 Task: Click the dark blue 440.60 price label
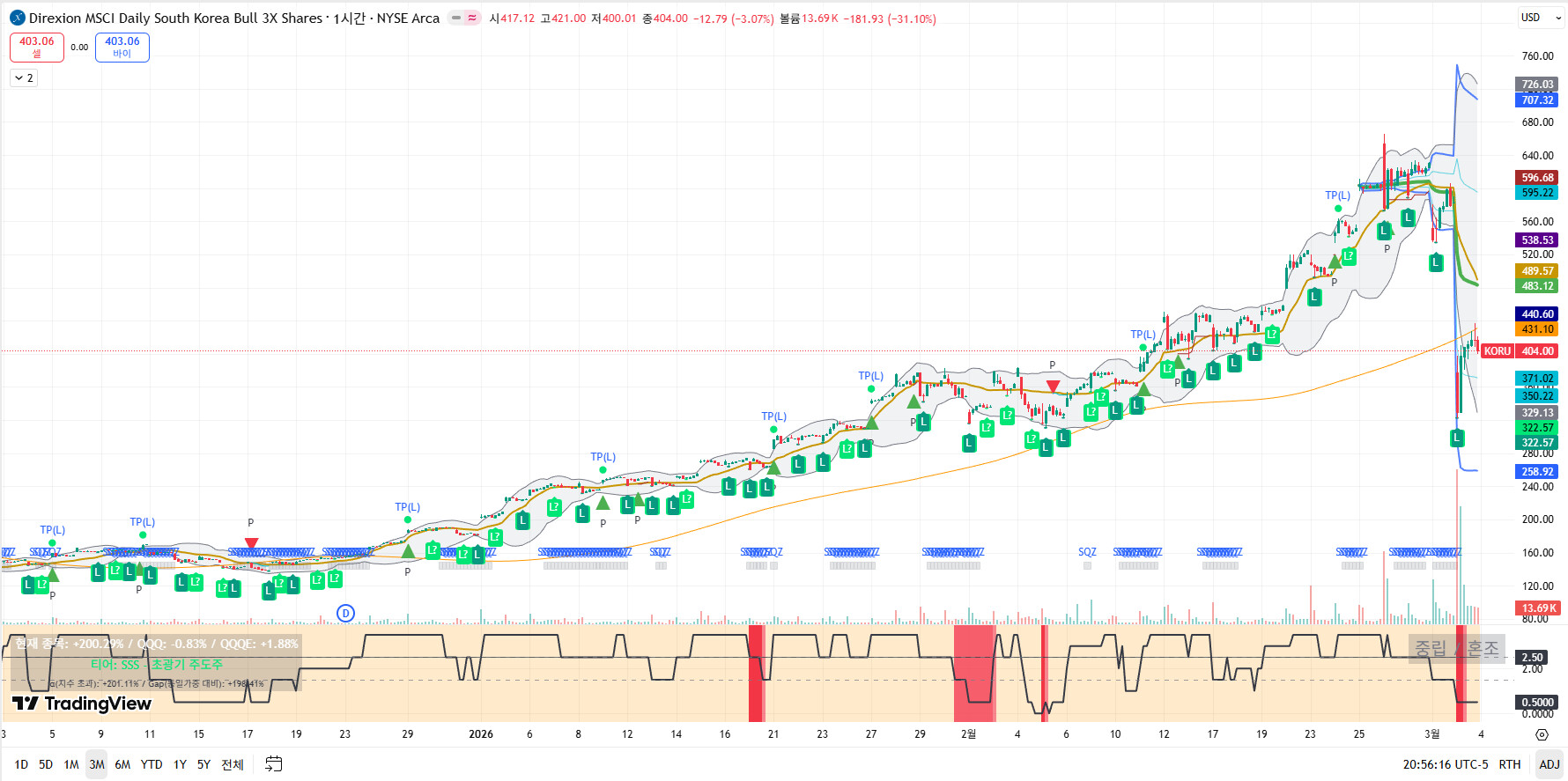click(1537, 314)
